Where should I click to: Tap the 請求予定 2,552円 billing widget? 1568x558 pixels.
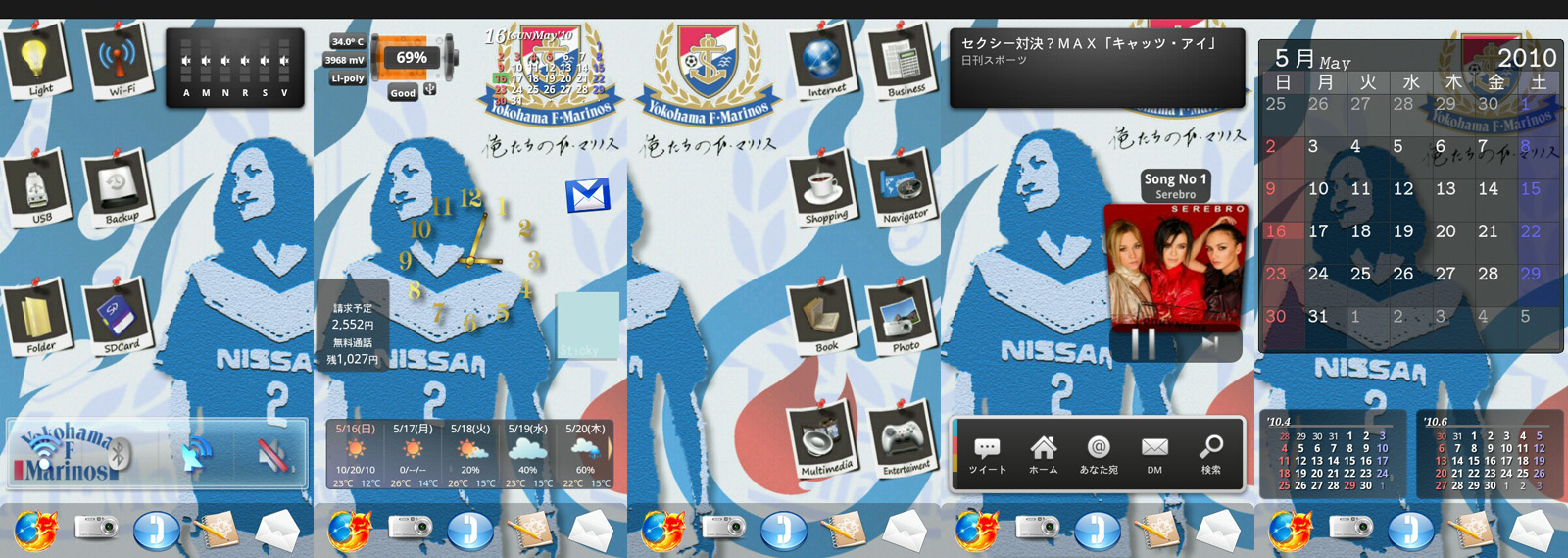353,326
